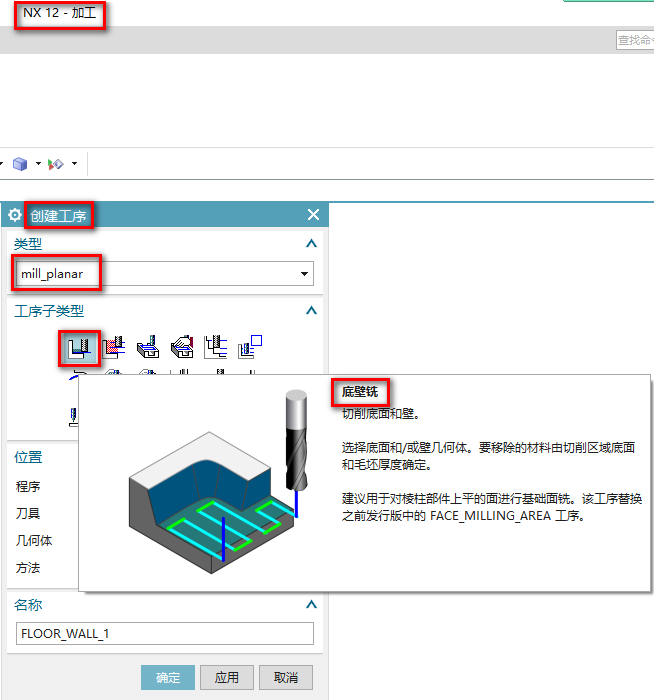Pick the third milling subtype icon in top row

(x=147, y=347)
